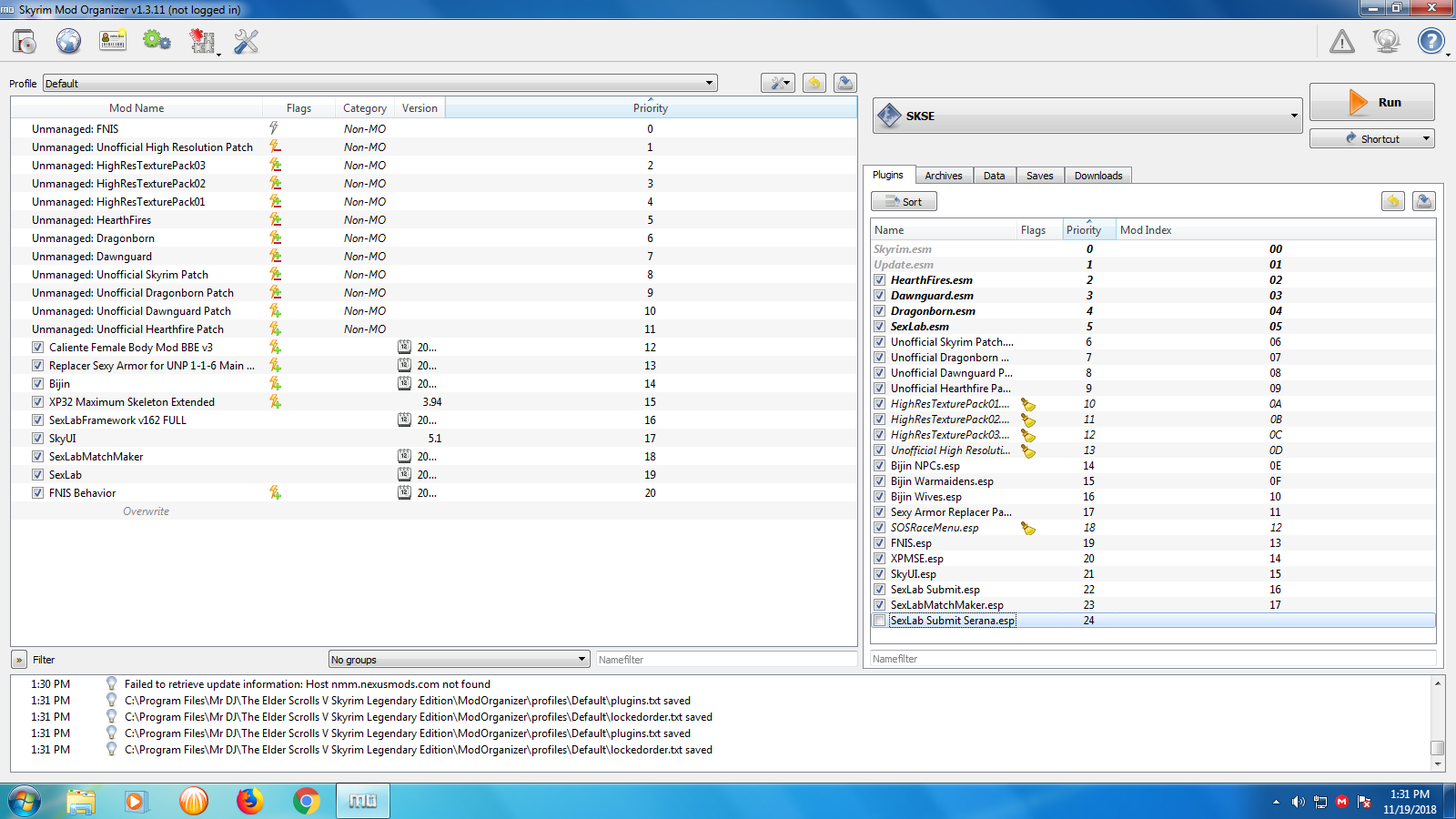1456x819 pixels.
Task: Click broom flag icon for SOSRaceMenu.esp
Action: [1028, 528]
